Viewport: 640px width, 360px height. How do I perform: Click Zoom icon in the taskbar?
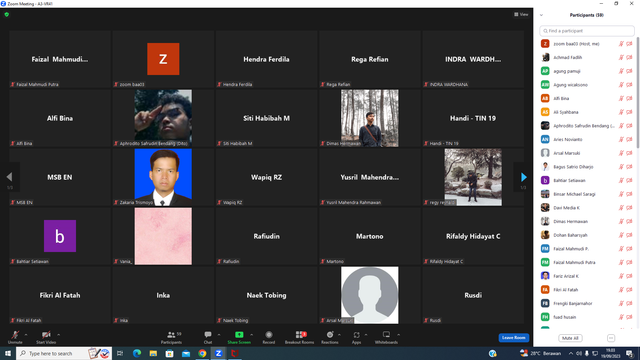pos(218,353)
